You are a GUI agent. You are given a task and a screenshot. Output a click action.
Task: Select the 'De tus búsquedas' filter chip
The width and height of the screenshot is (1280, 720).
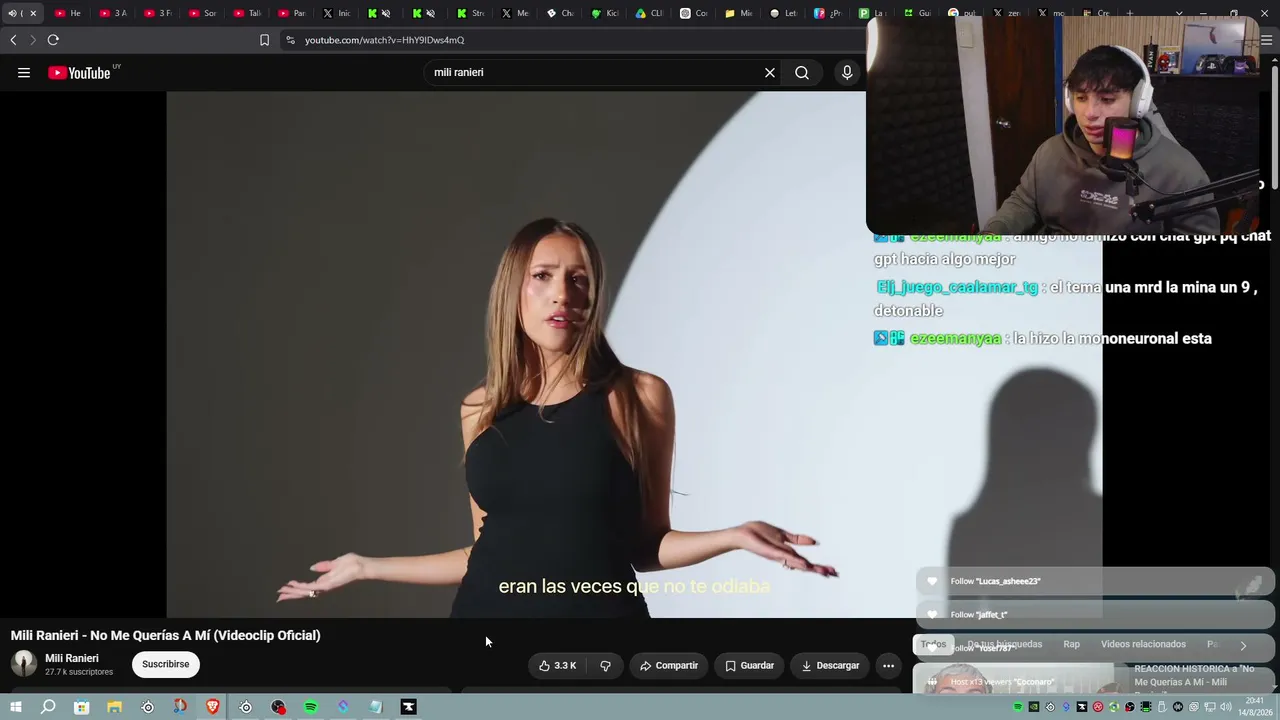click(x=1004, y=645)
